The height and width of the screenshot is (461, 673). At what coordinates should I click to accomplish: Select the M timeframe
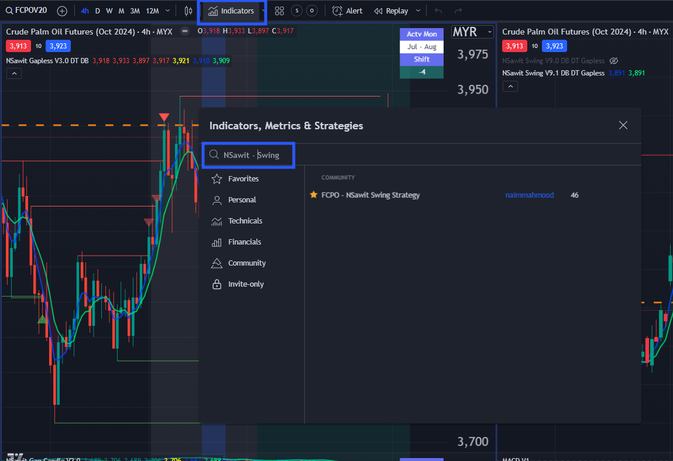(x=121, y=11)
